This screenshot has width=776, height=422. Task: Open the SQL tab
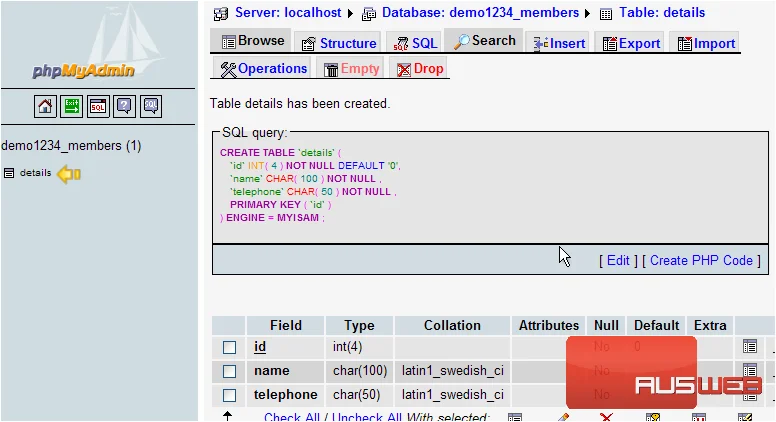pos(415,44)
